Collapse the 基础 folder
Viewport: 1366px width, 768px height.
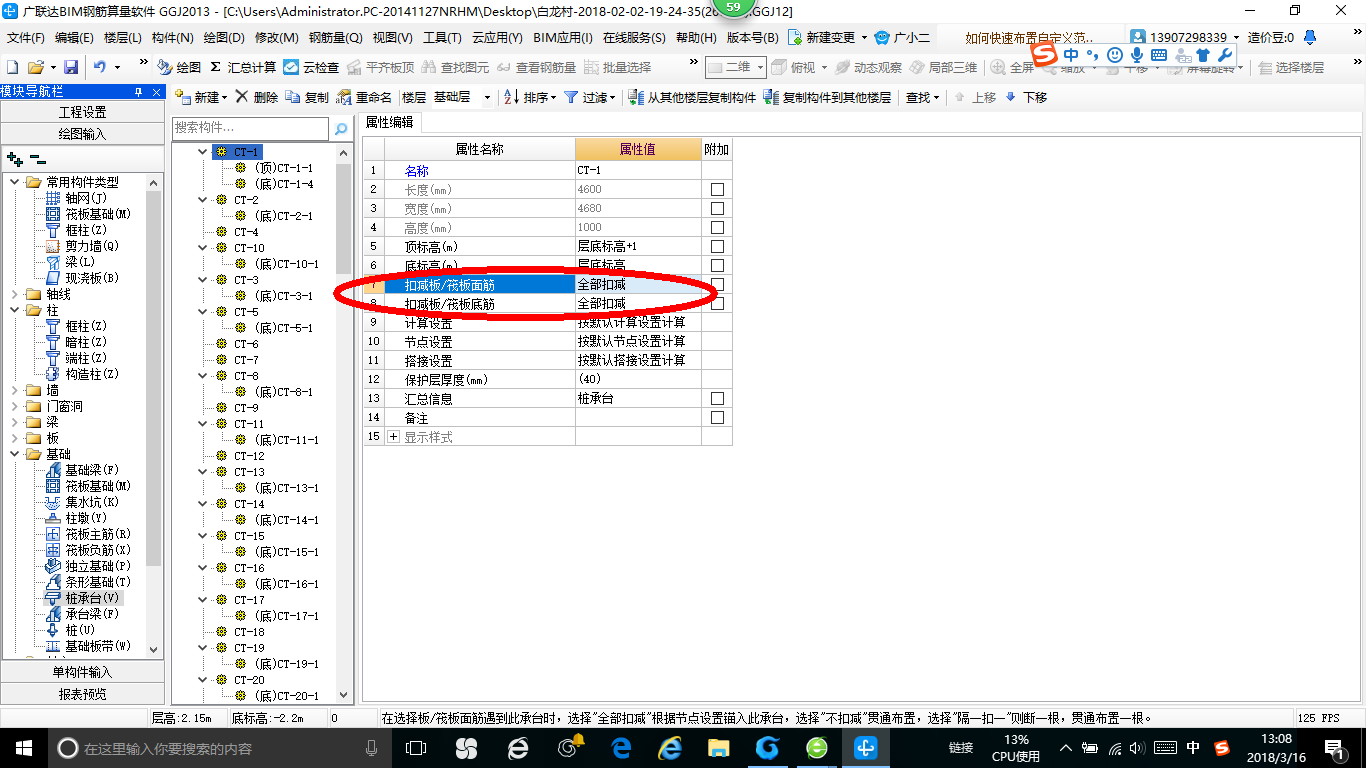(x=15, y=454)
